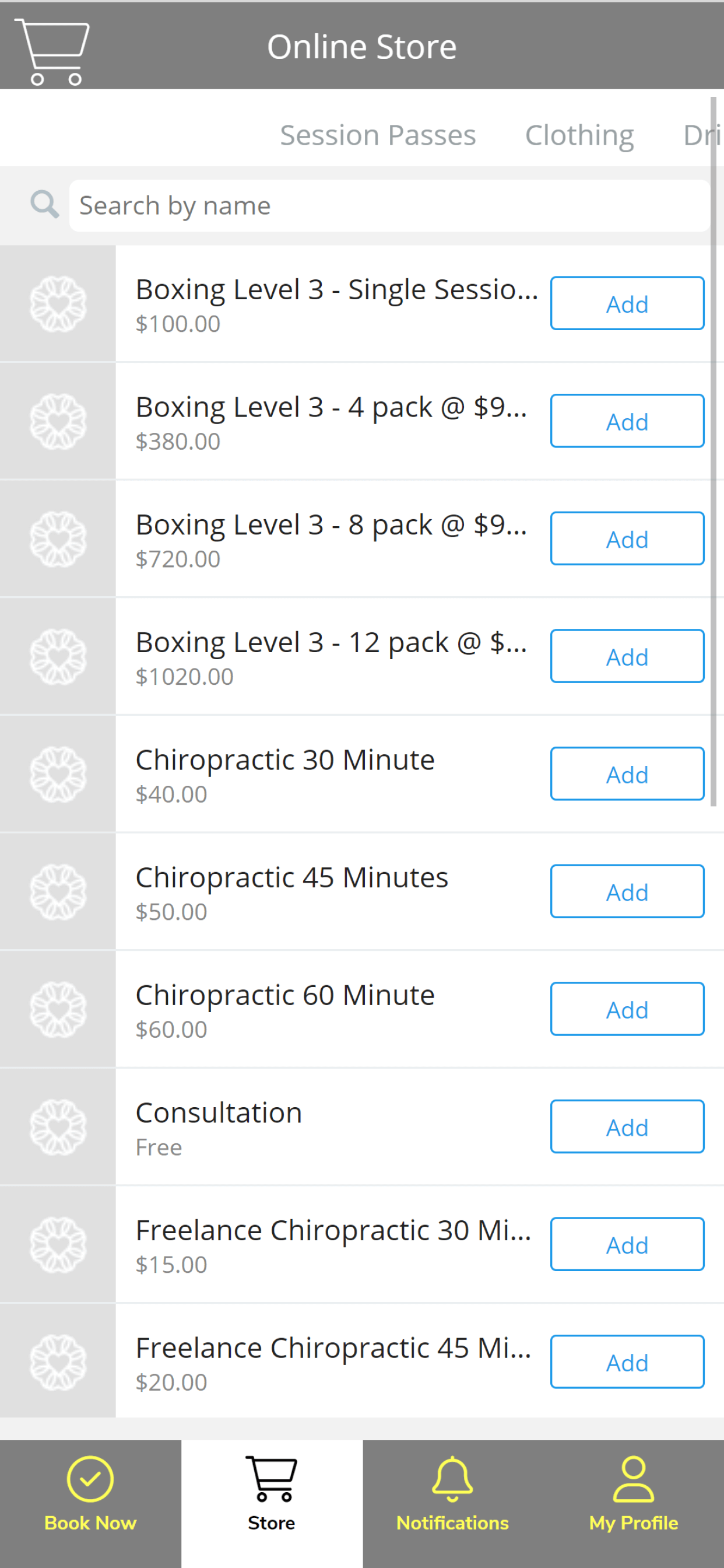Tap the Consultation product thumbnail
The height and width of the screenshot is (1568, 724).
point(58,1126)
